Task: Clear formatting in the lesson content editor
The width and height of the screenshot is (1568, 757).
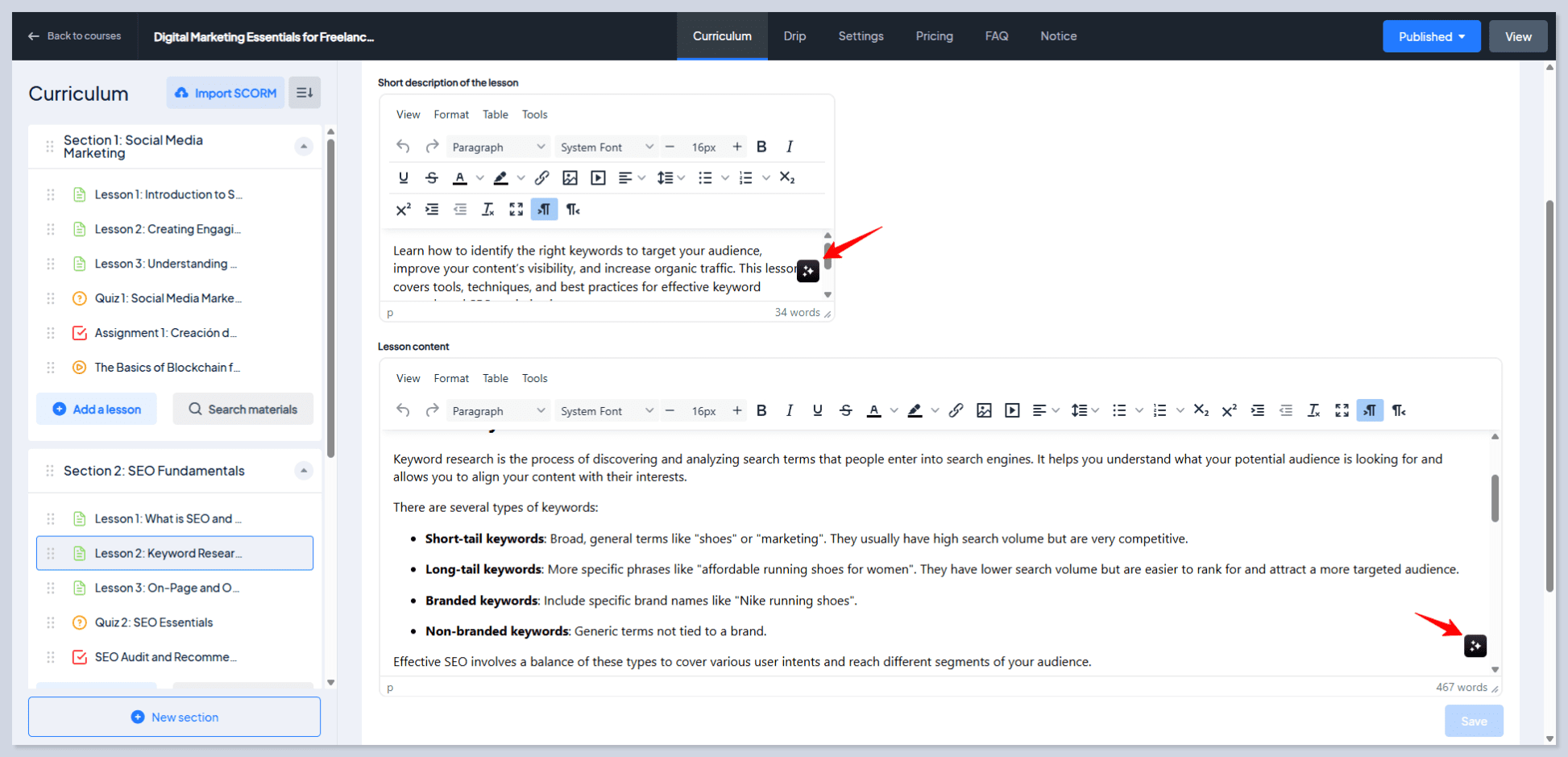Action: tap(1314, 410)
